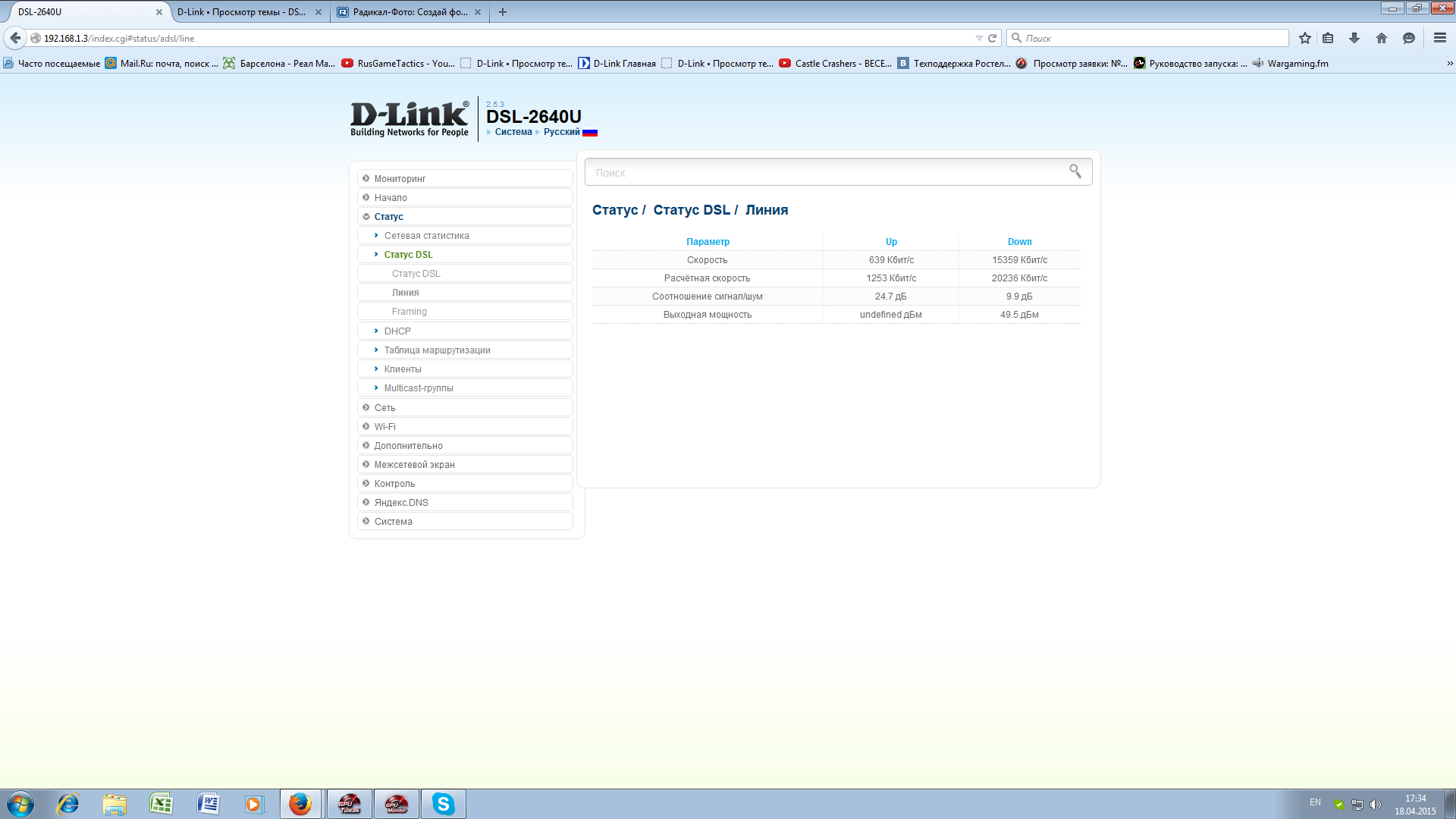Open Сетевая статистика menu item

[x=426, y=236]
